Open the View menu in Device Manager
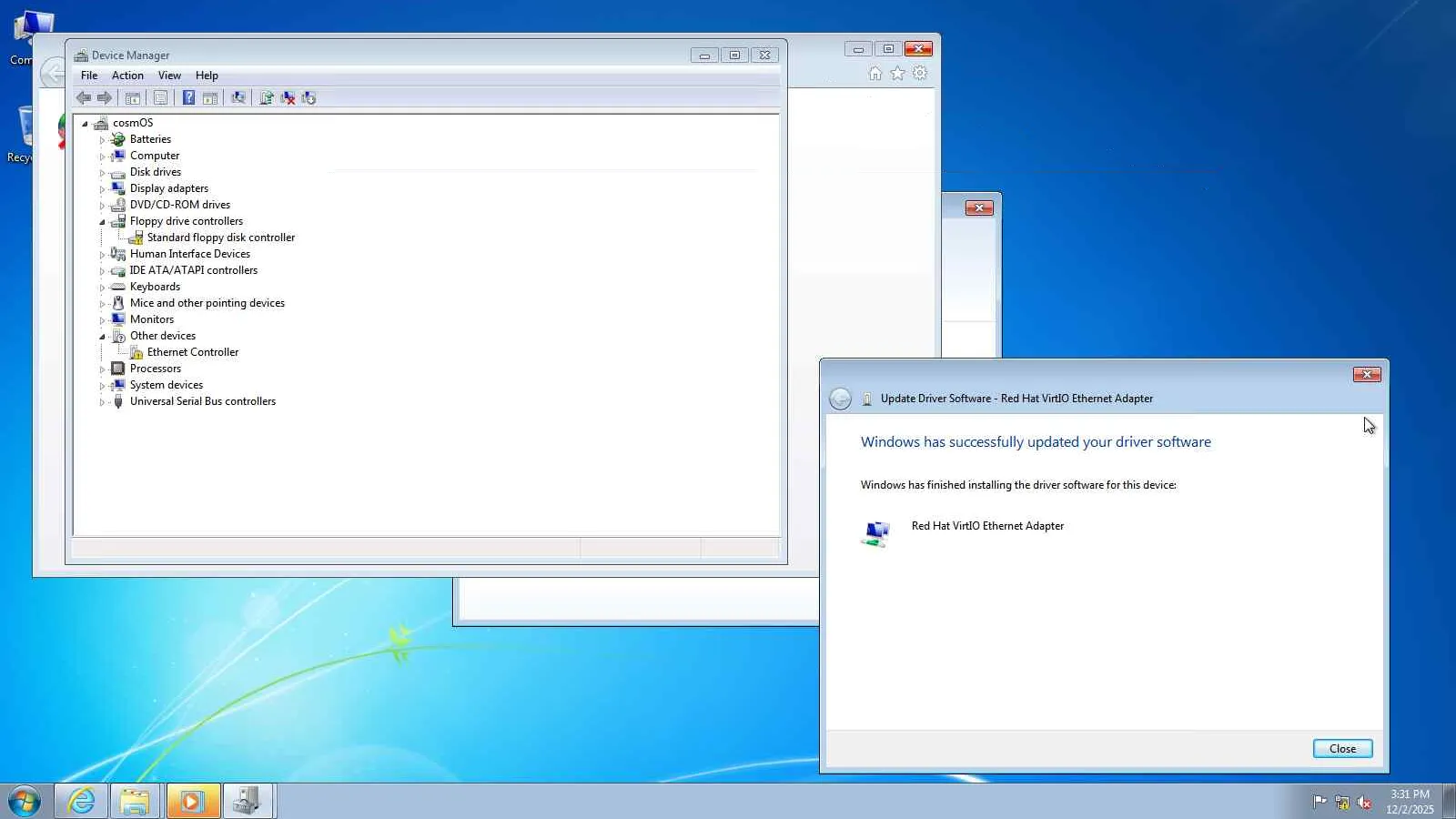Viewport: 1456px width, 819px height. pos(169,76)
